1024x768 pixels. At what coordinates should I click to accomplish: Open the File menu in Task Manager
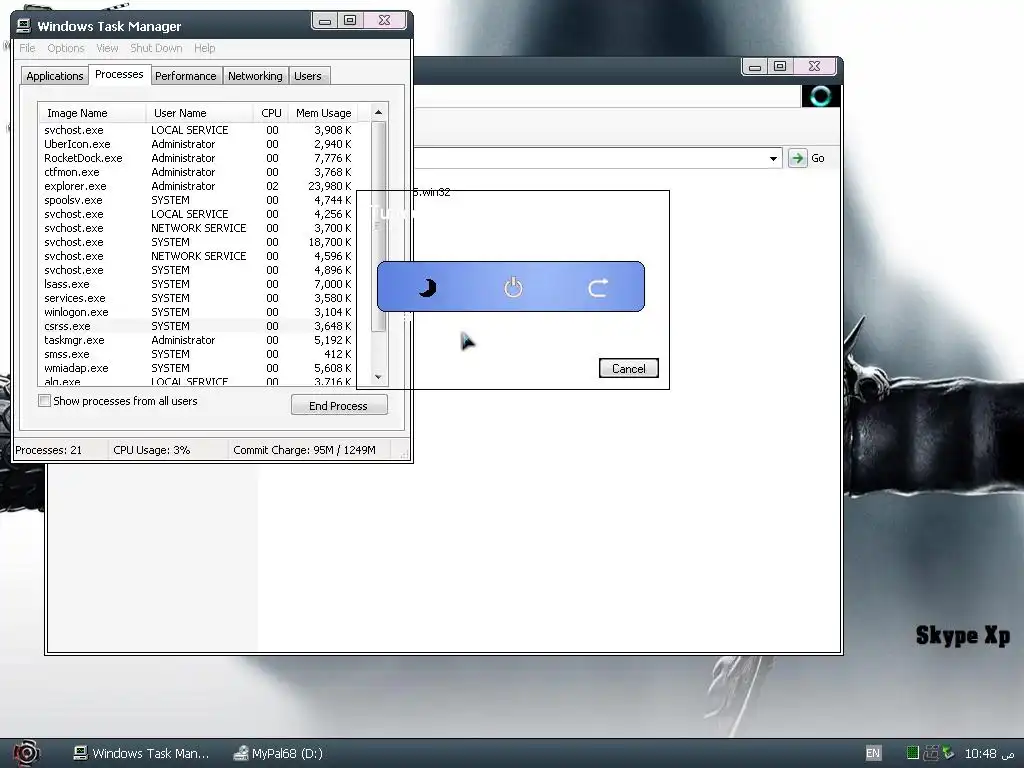27,48
